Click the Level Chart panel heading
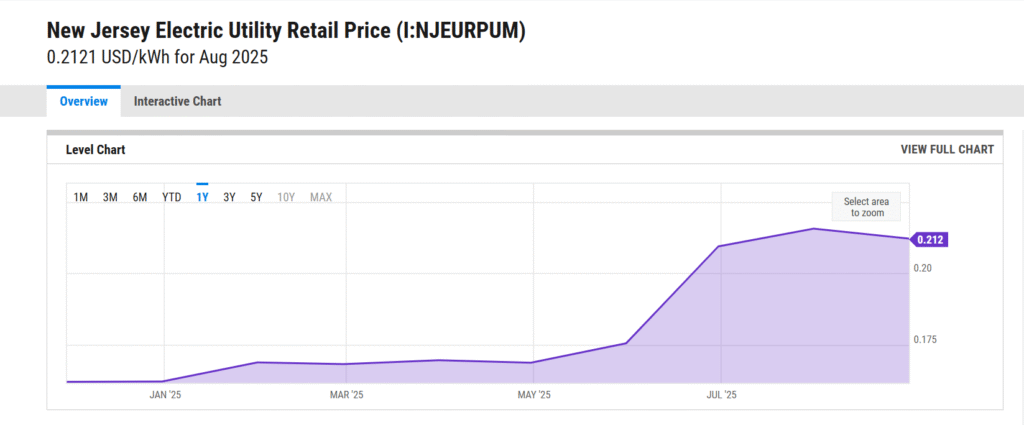The height and width of the screenshot is (425, 1024). tap(95, 150)
